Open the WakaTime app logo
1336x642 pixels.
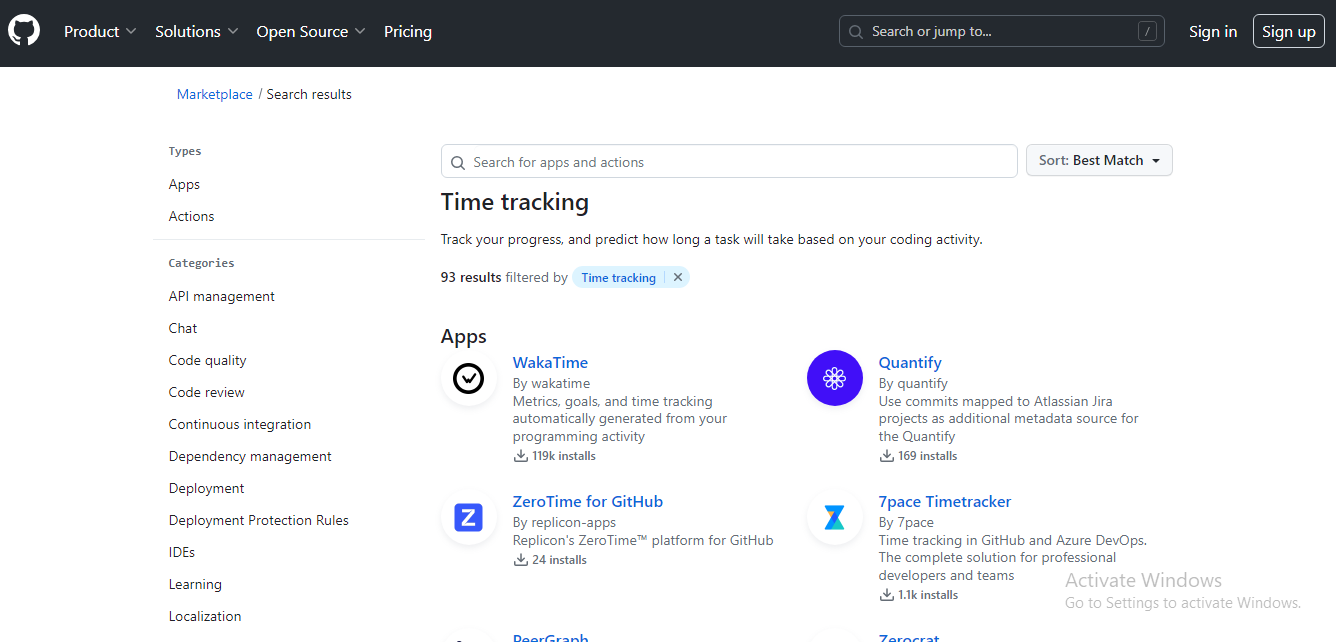[x=469, y=378]
